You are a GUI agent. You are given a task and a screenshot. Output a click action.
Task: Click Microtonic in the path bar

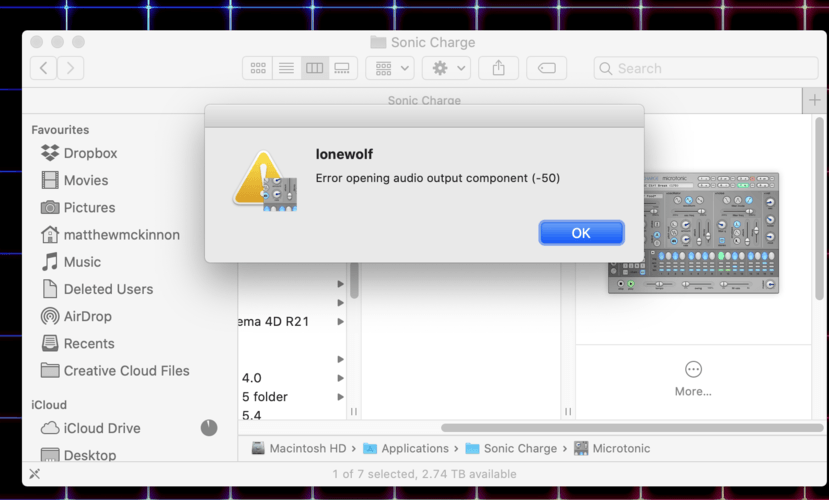[x=612, y=448]
